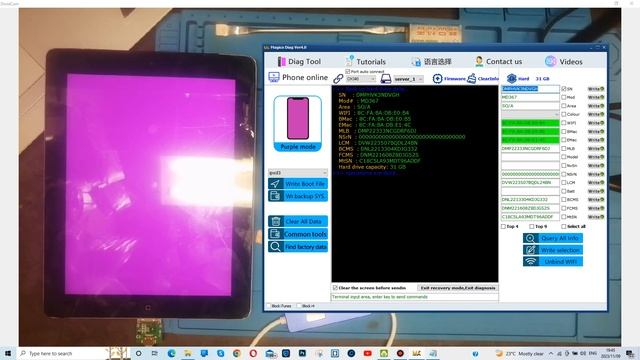Toggle the Mod checkbox

[x=564, y=97]
